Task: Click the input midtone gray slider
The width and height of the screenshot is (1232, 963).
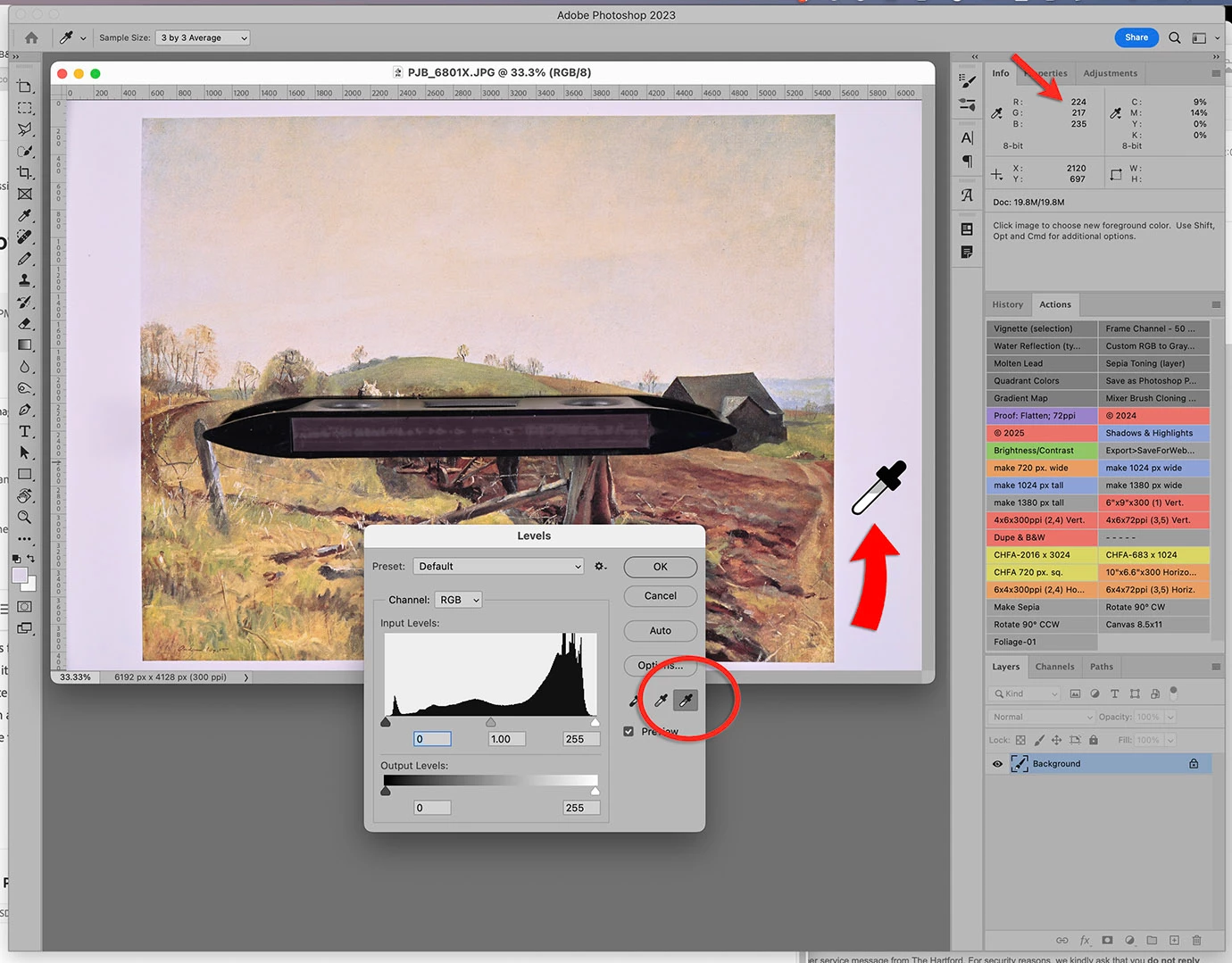Action: 491,722
